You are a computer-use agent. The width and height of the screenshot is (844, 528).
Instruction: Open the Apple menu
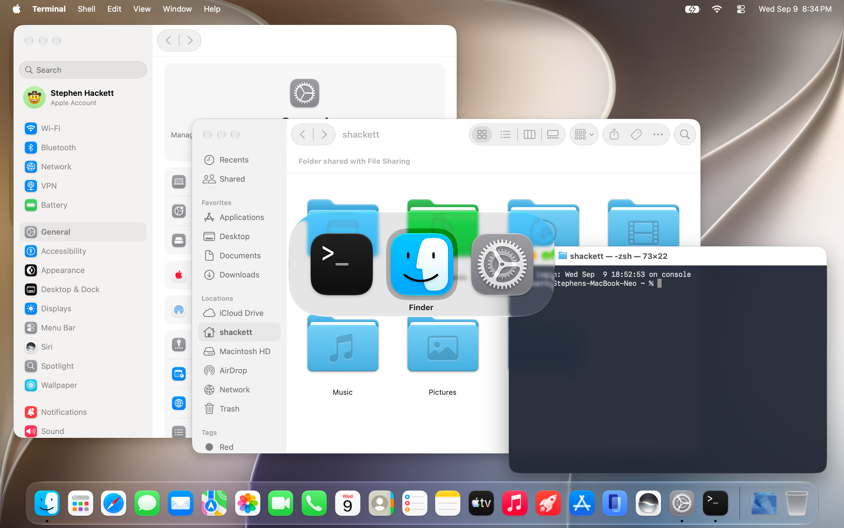16,9
